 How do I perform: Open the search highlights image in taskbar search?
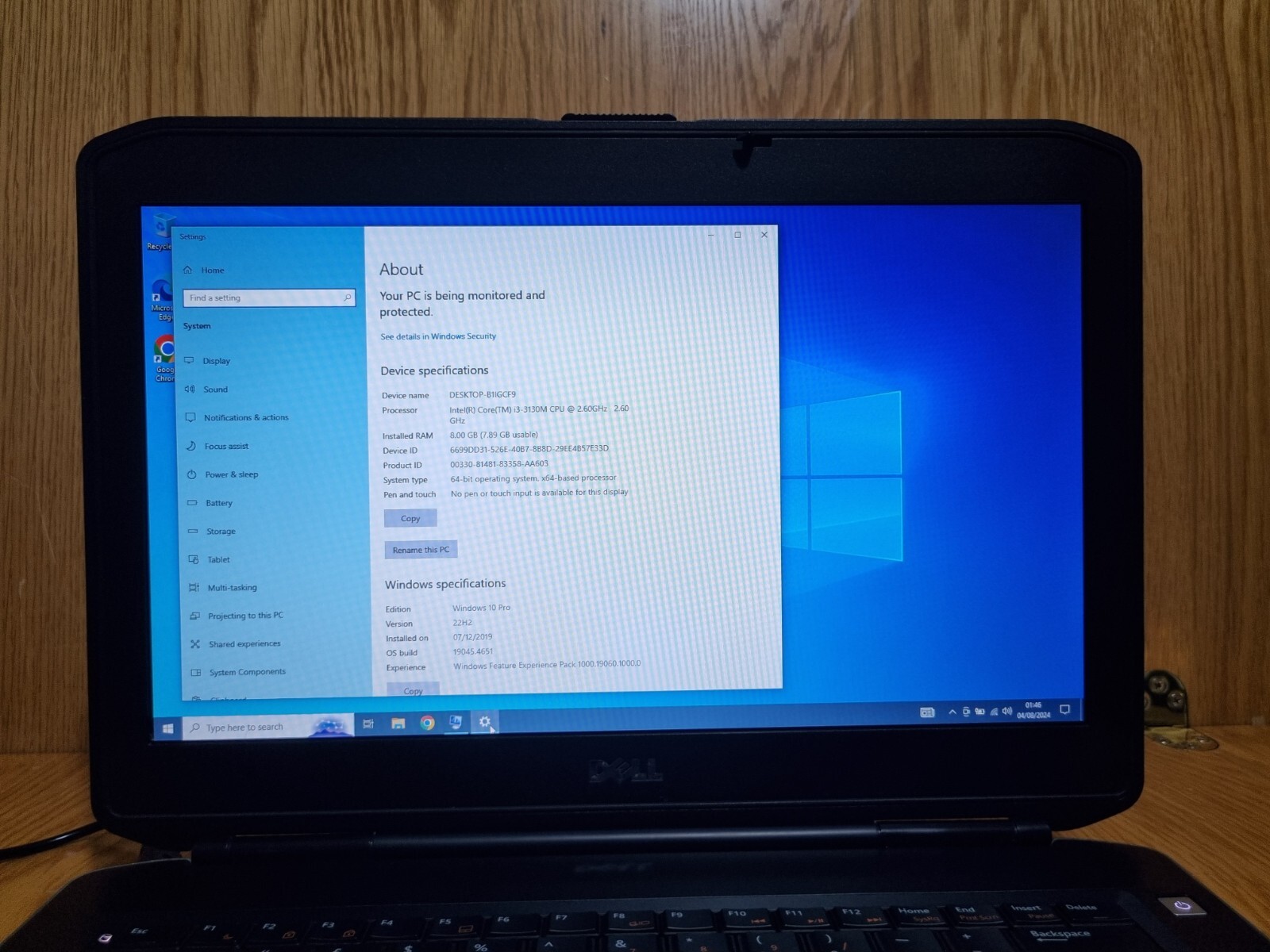click(x=330, y=726)
